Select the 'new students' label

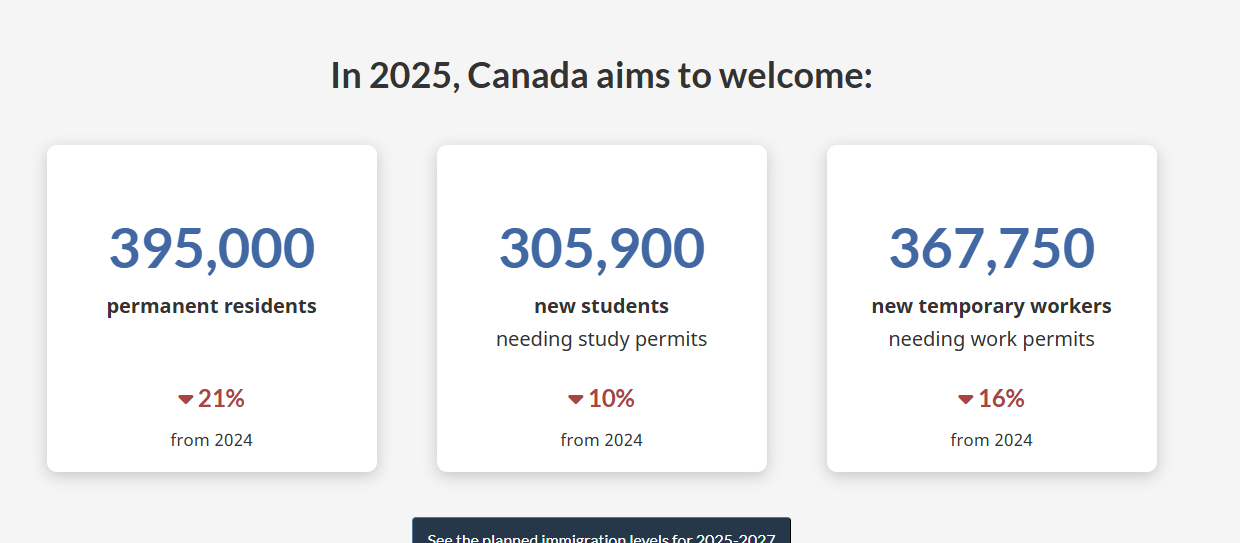click(x=602, y=306)
